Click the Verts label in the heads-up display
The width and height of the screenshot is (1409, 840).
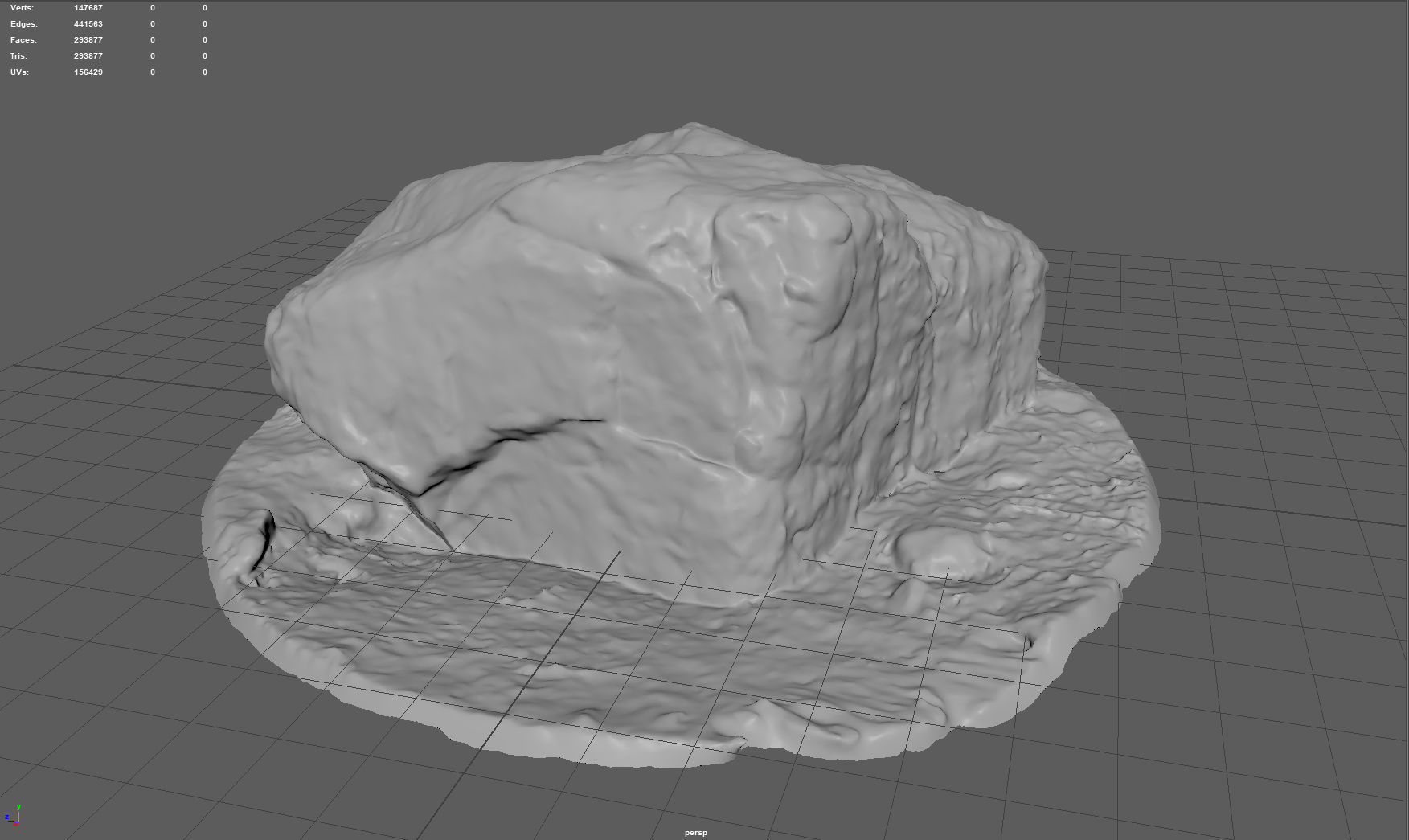coord(23,8)
